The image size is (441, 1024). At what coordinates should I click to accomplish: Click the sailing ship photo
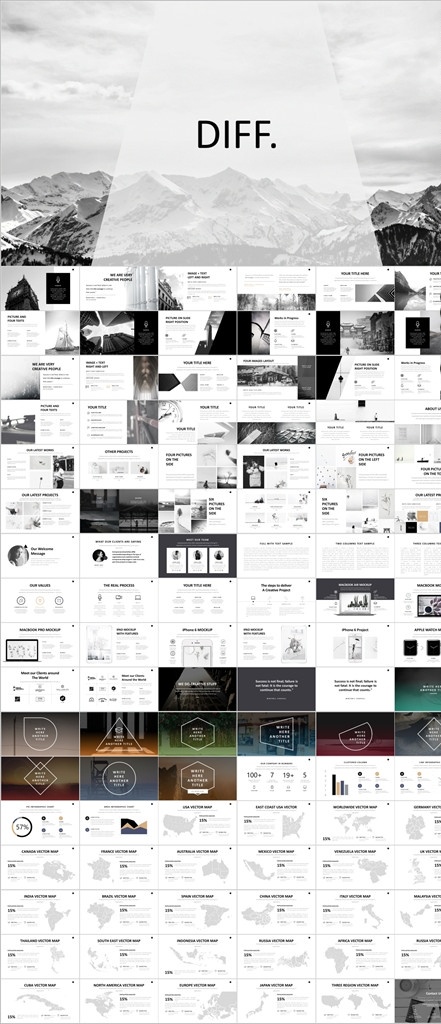pos(59,333)
